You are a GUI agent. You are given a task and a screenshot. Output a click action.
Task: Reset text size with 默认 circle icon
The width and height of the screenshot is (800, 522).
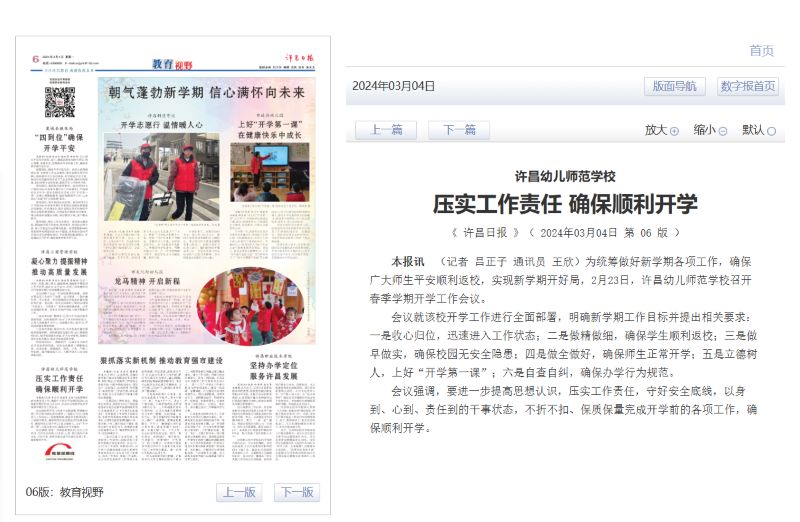click(771, 131)
